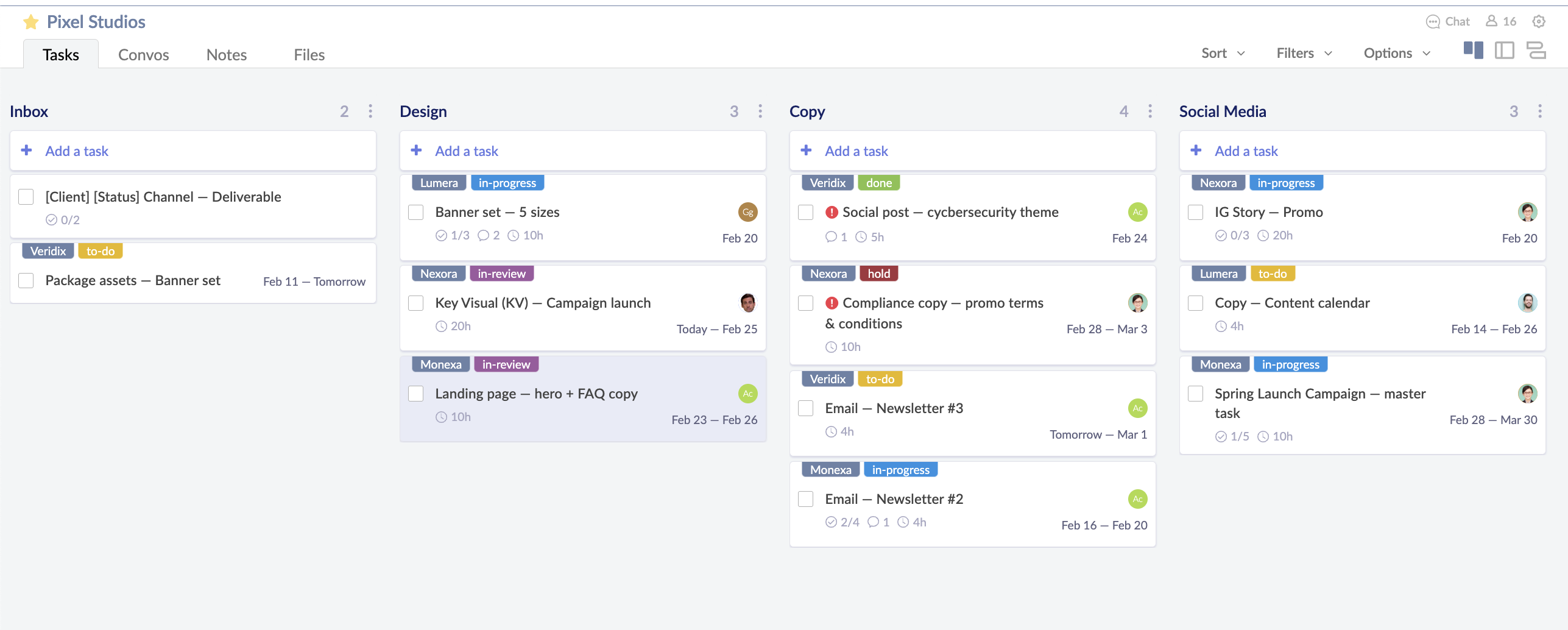Expand the Sort dropdown
The width and height of the screenshot is (1568, 630).
[x=1223, y=54]
